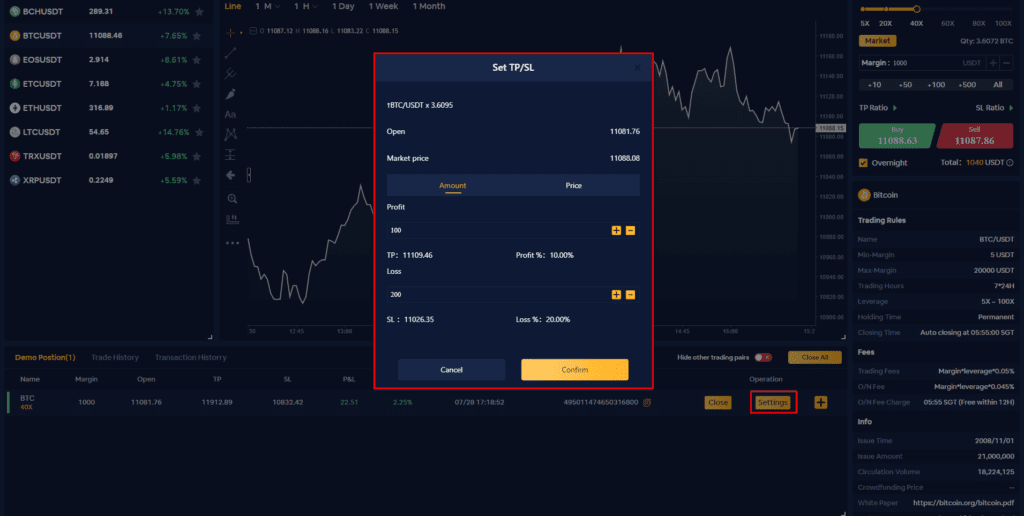Set leverage slider to 60X
The width and height of the screenshot is (1024, 516).
pos(948,22)
